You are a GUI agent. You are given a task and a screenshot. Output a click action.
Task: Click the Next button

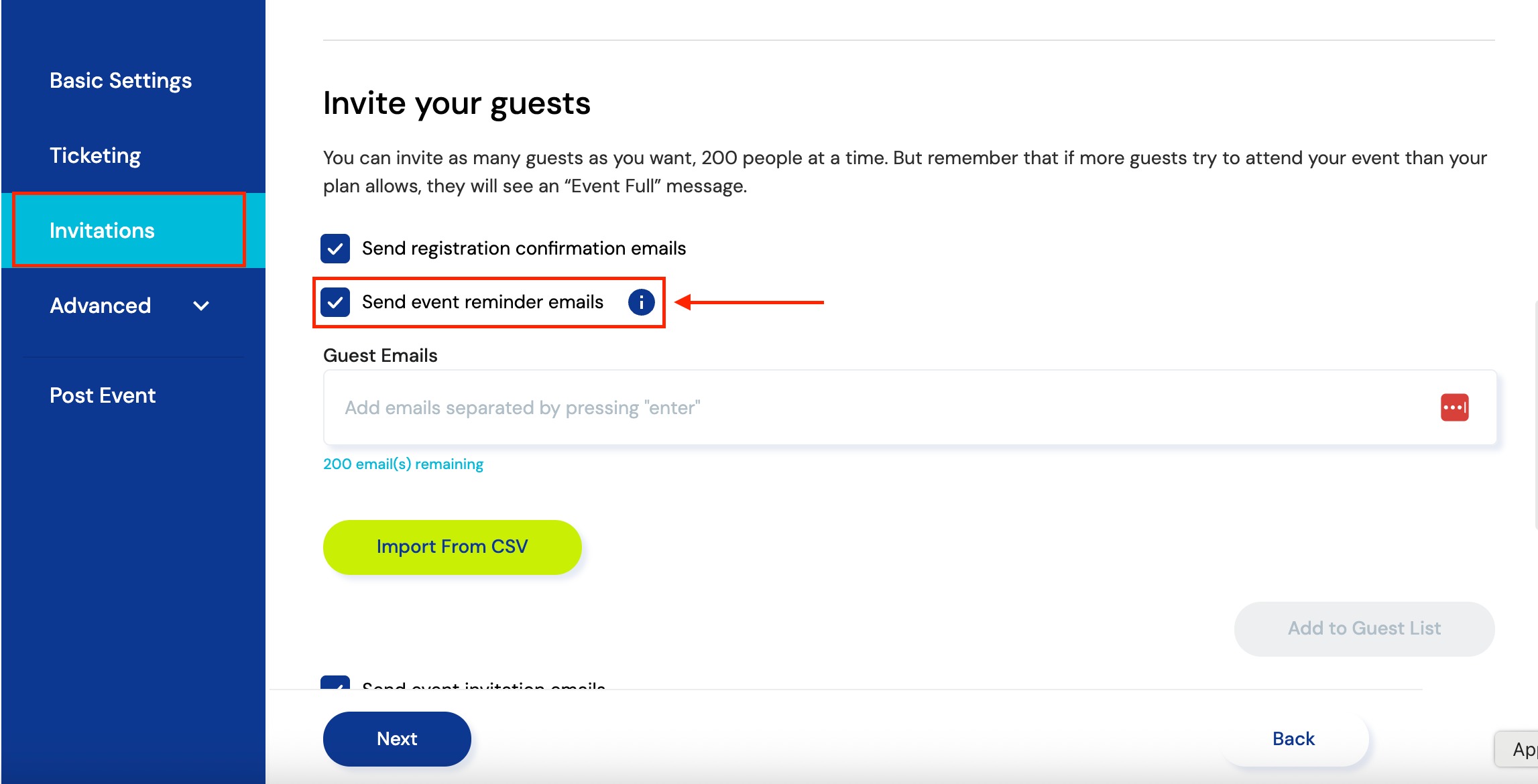point(397,738)
